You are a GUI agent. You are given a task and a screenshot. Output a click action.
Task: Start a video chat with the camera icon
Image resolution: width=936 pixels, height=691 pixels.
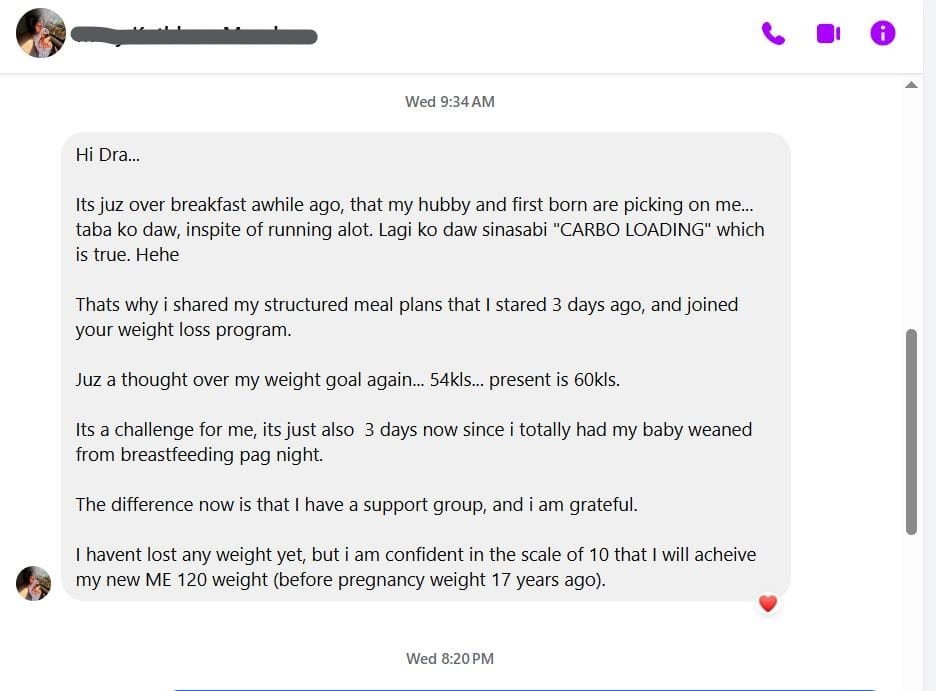point(828,33)
